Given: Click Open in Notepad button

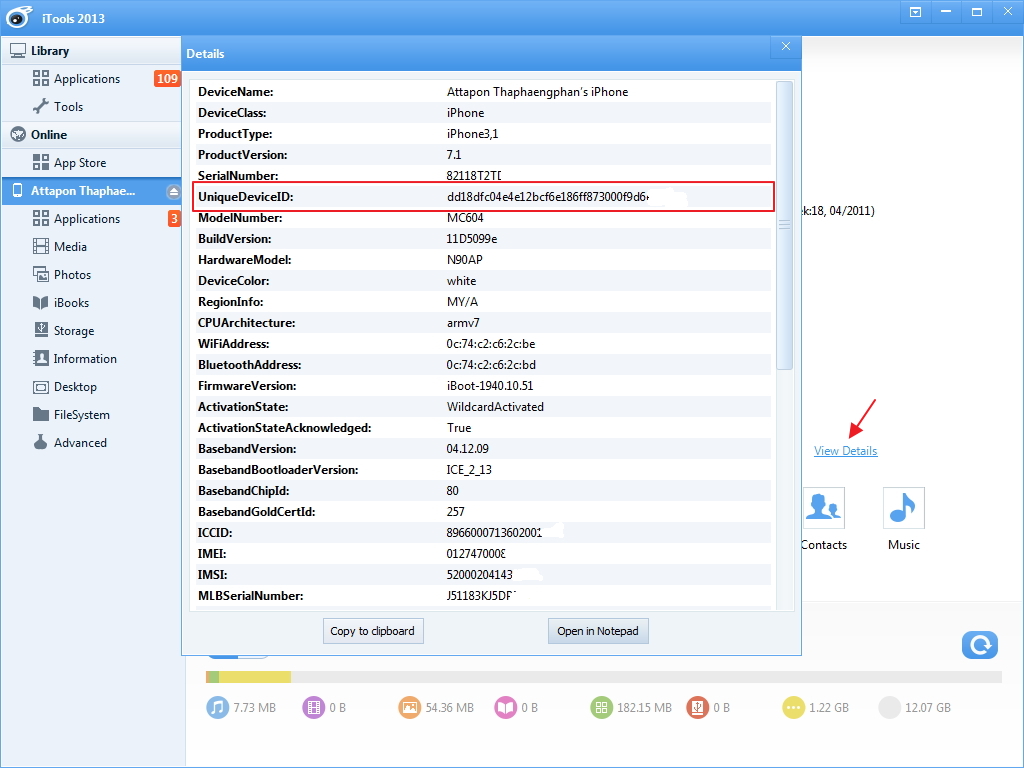Looking at the screenshot, I should pyautogui.click(x=598, y=631).
